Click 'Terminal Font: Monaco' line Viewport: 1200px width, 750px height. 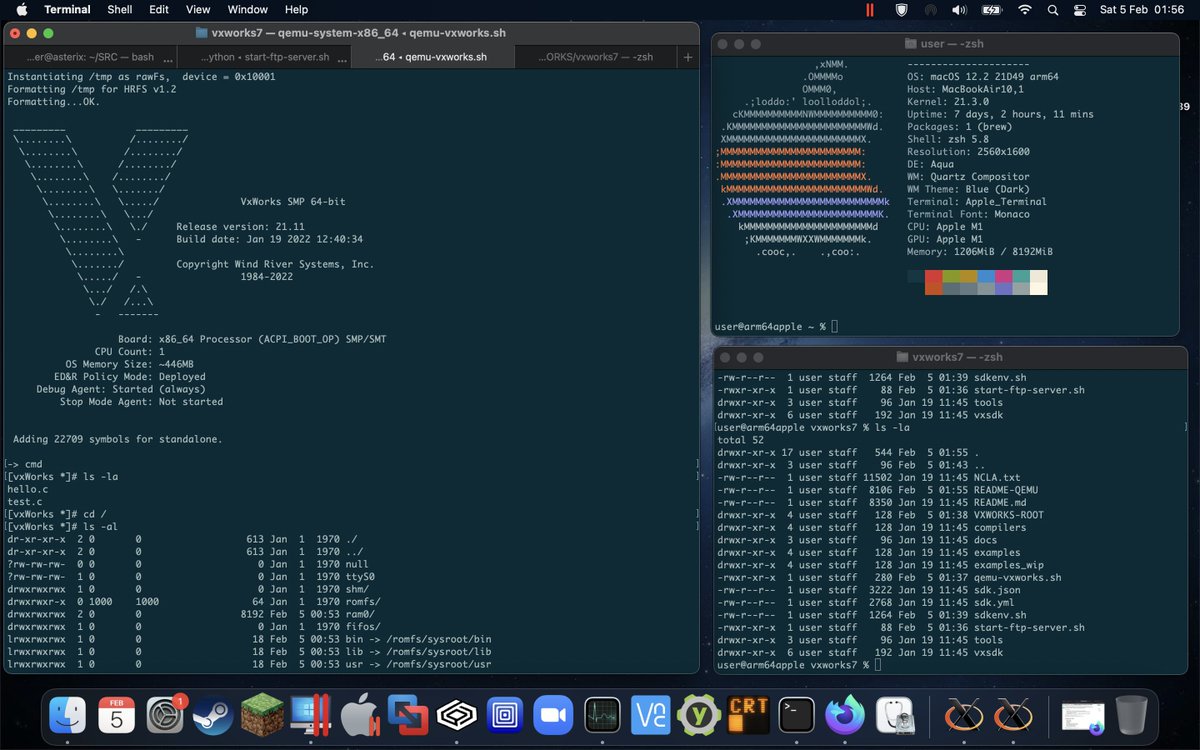click(x=973, y=214)
